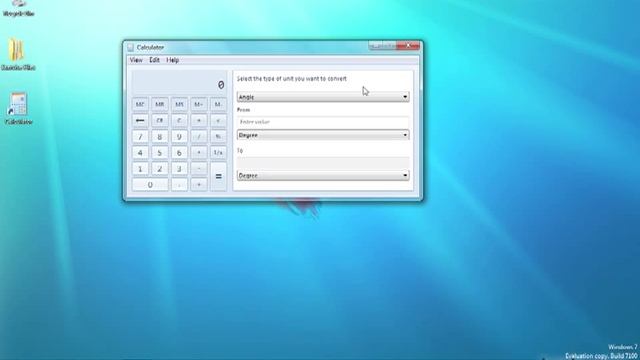Expand the From unit Degree dropdown
The image size is (640, 360).
click(323, 135)
